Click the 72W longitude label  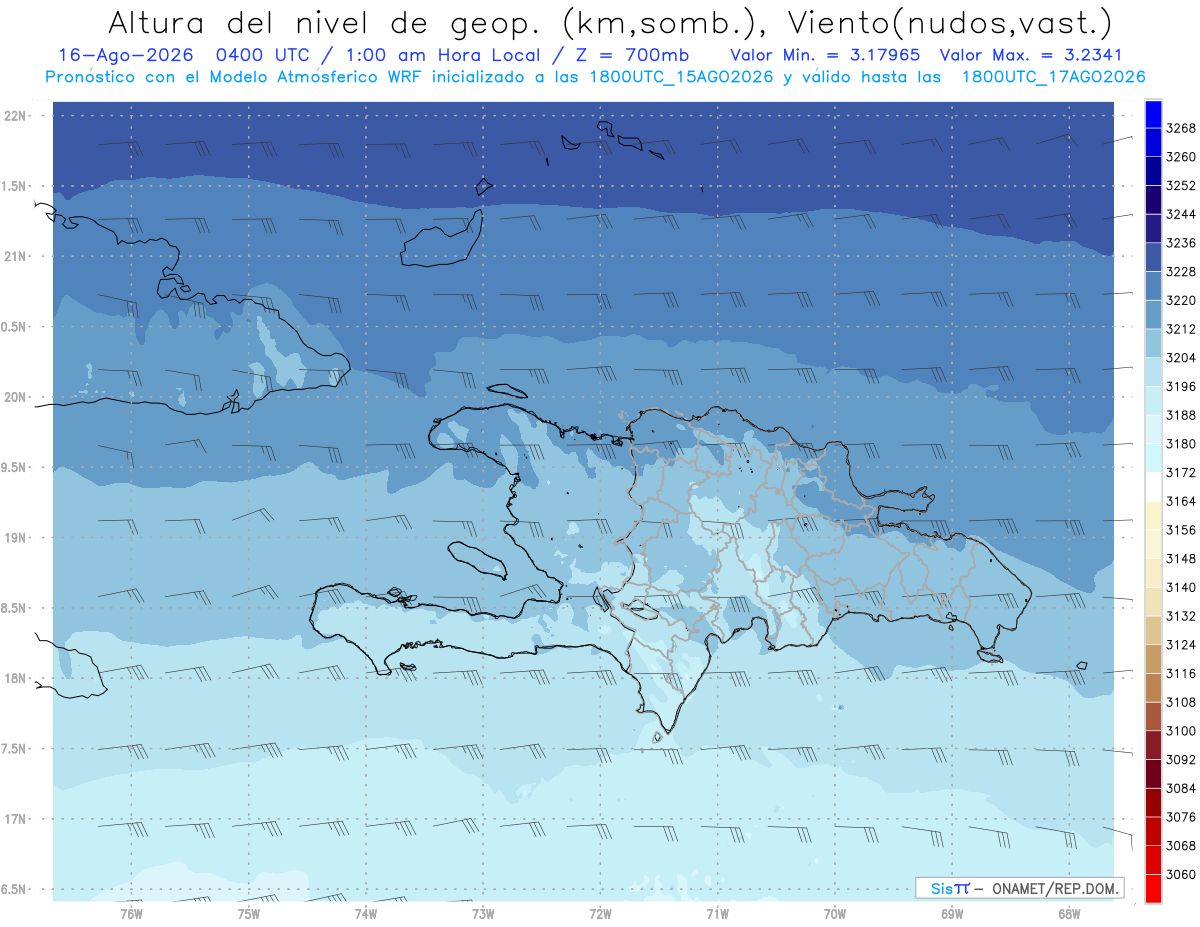[x=600, y=913]
